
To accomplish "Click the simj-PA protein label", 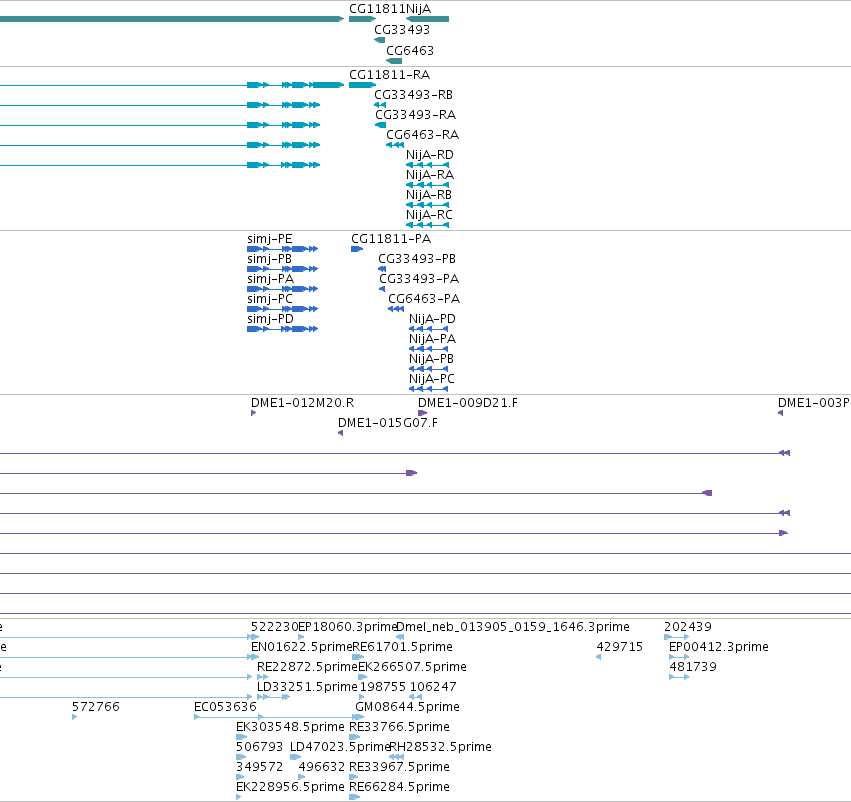I will 270,279.
